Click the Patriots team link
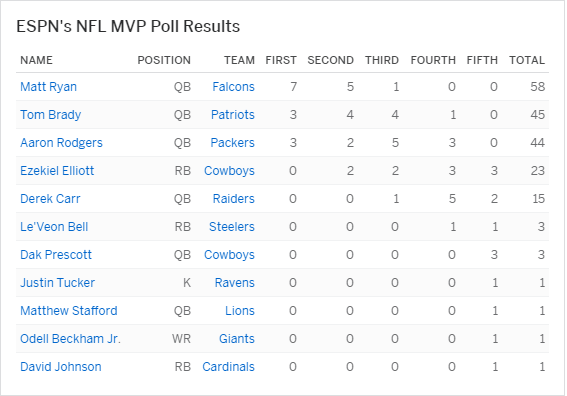 [233, 115]
